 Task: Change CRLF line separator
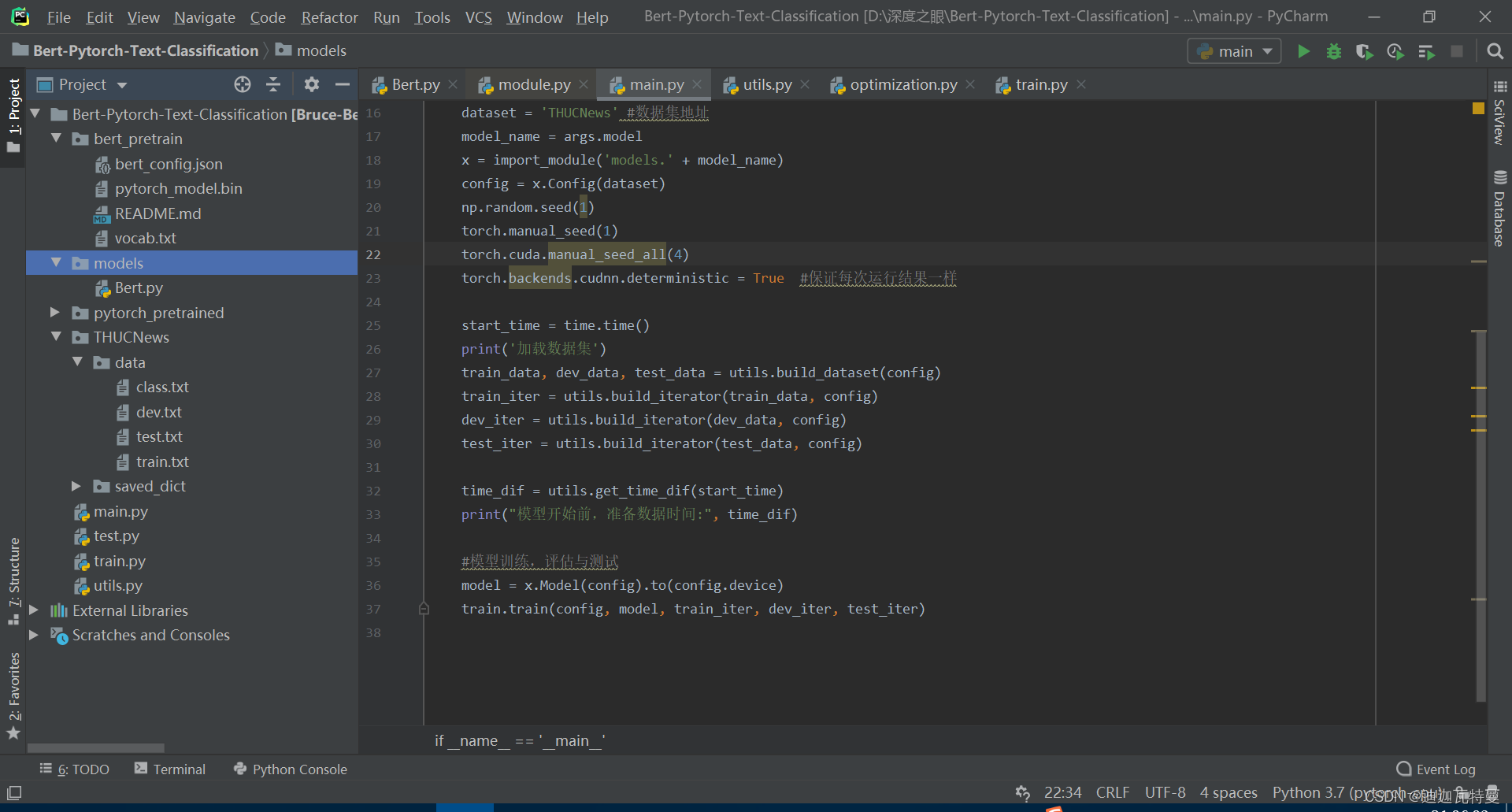click(x=1113, y=792)
